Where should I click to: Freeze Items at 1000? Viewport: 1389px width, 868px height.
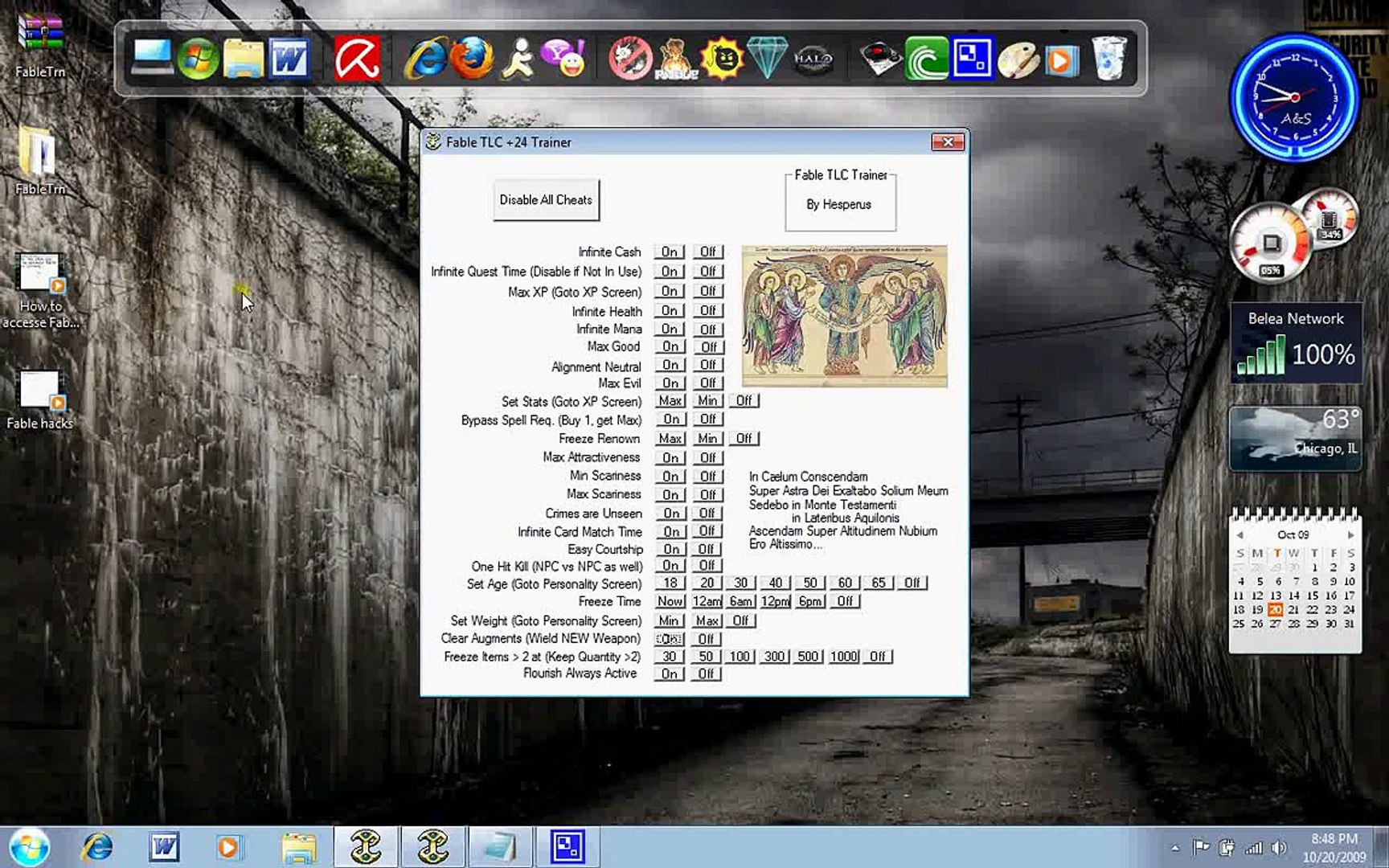844,657
